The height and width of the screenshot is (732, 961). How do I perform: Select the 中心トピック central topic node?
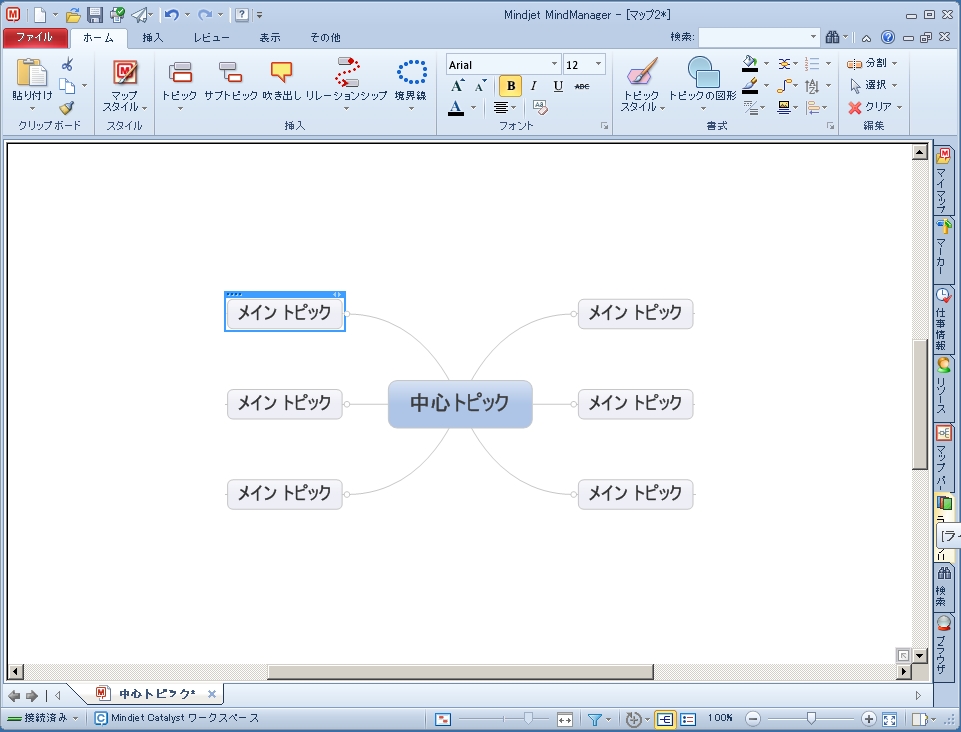coord(460,403)
